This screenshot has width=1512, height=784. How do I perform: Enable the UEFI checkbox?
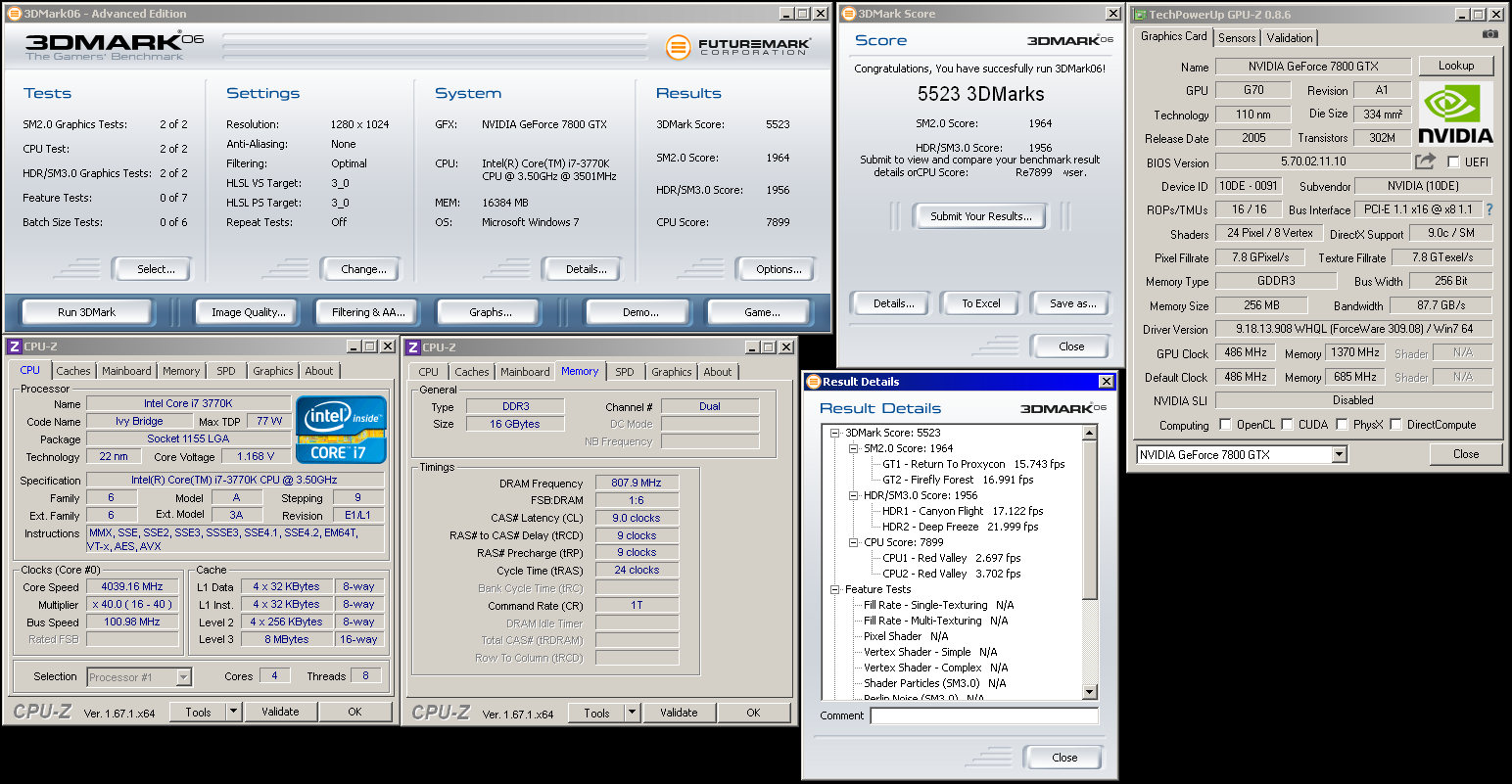[1453, 162]
